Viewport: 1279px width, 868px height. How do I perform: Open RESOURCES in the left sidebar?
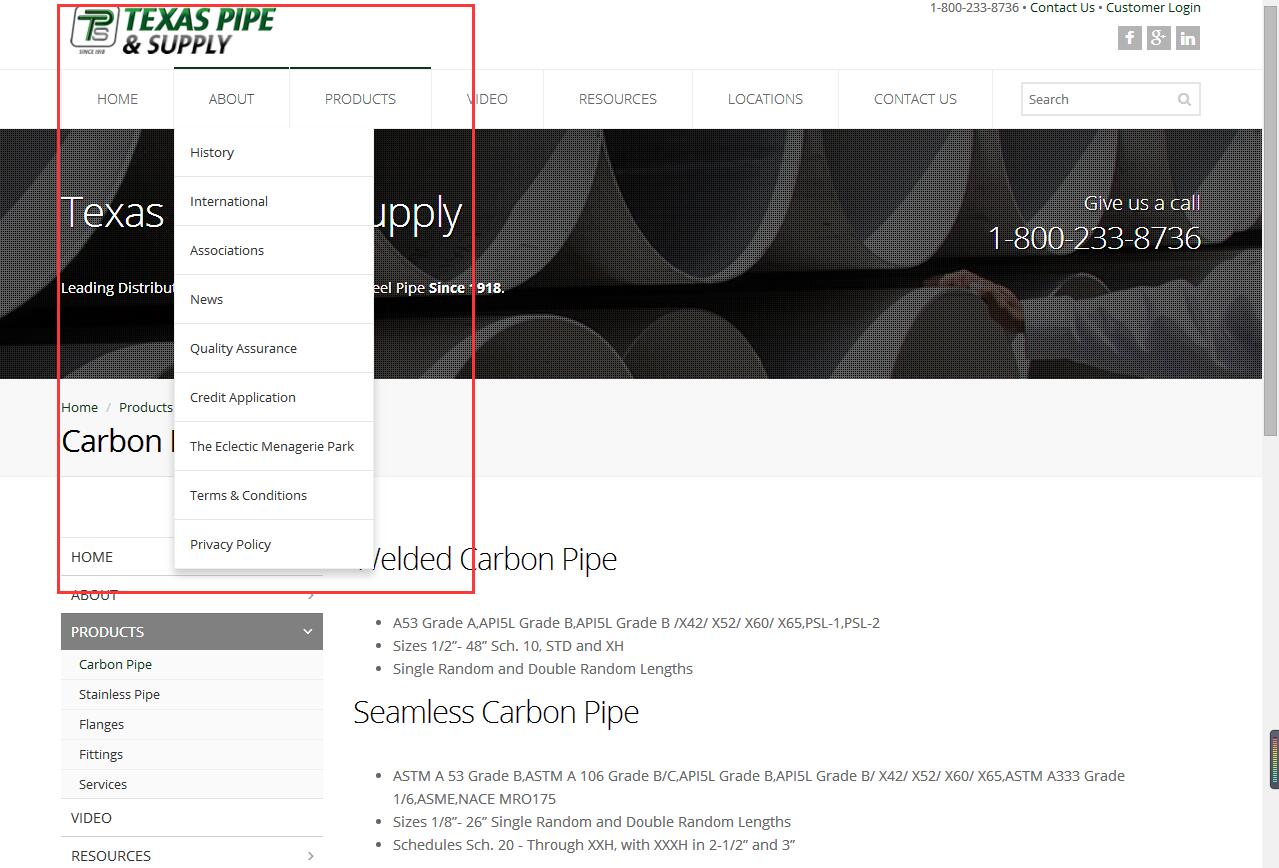(111, 856)
